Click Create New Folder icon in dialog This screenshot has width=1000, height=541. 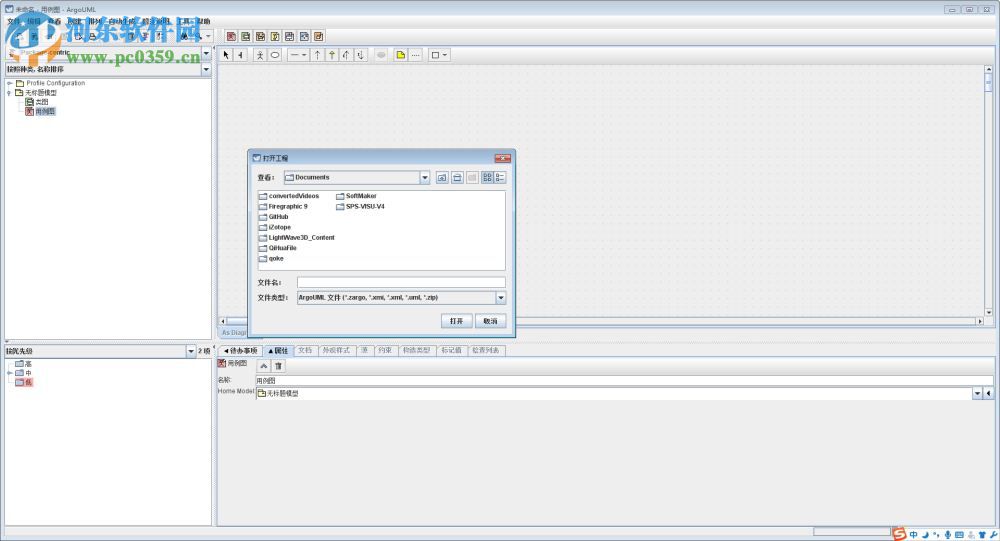coord(471,177)
